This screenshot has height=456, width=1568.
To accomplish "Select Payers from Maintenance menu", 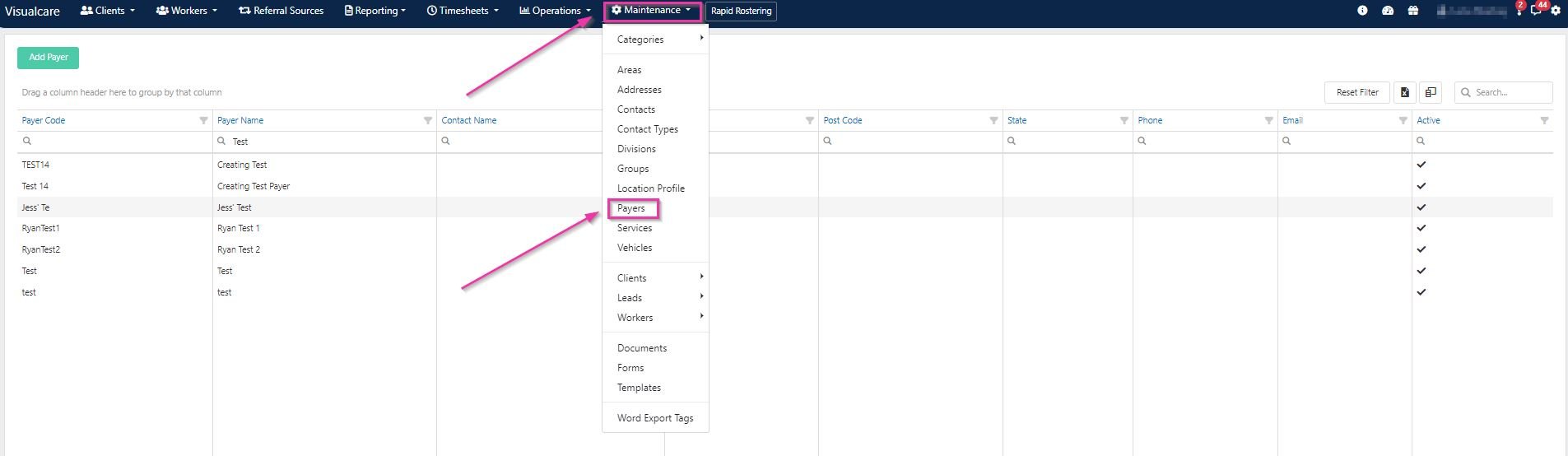I will pos(631,208).
